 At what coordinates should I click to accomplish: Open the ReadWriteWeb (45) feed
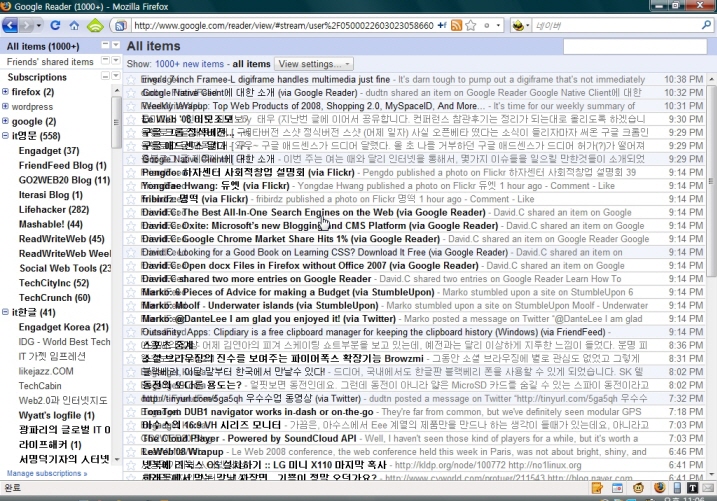pos(61,239)
